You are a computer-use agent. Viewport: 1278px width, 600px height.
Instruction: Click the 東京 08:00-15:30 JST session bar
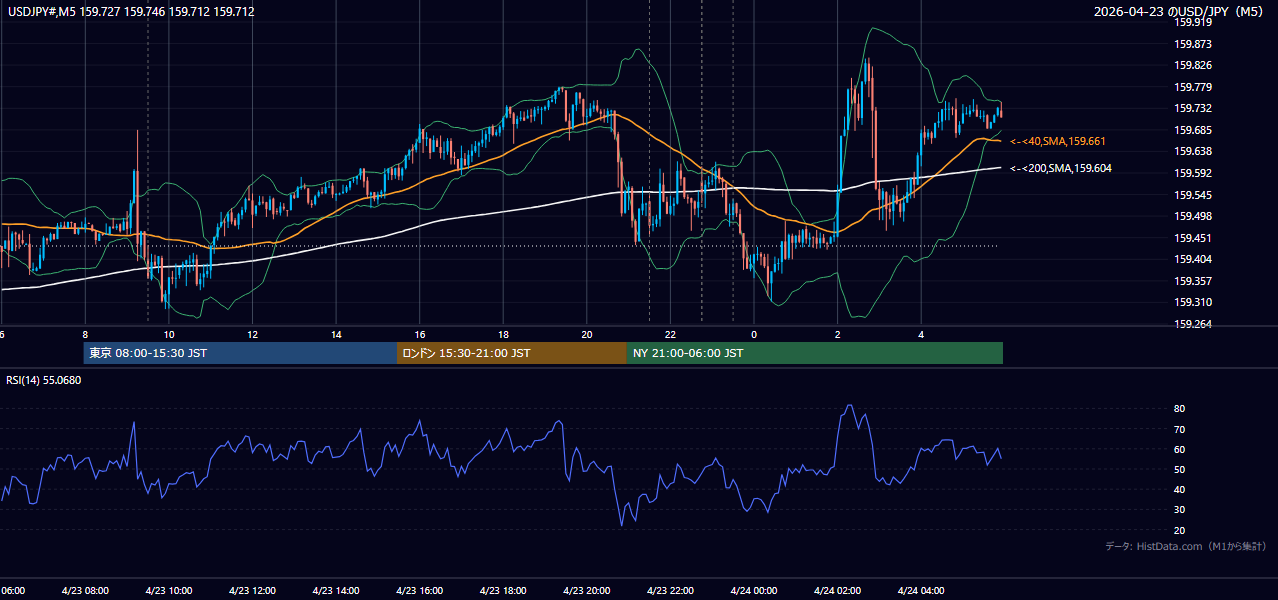(240, 353)
